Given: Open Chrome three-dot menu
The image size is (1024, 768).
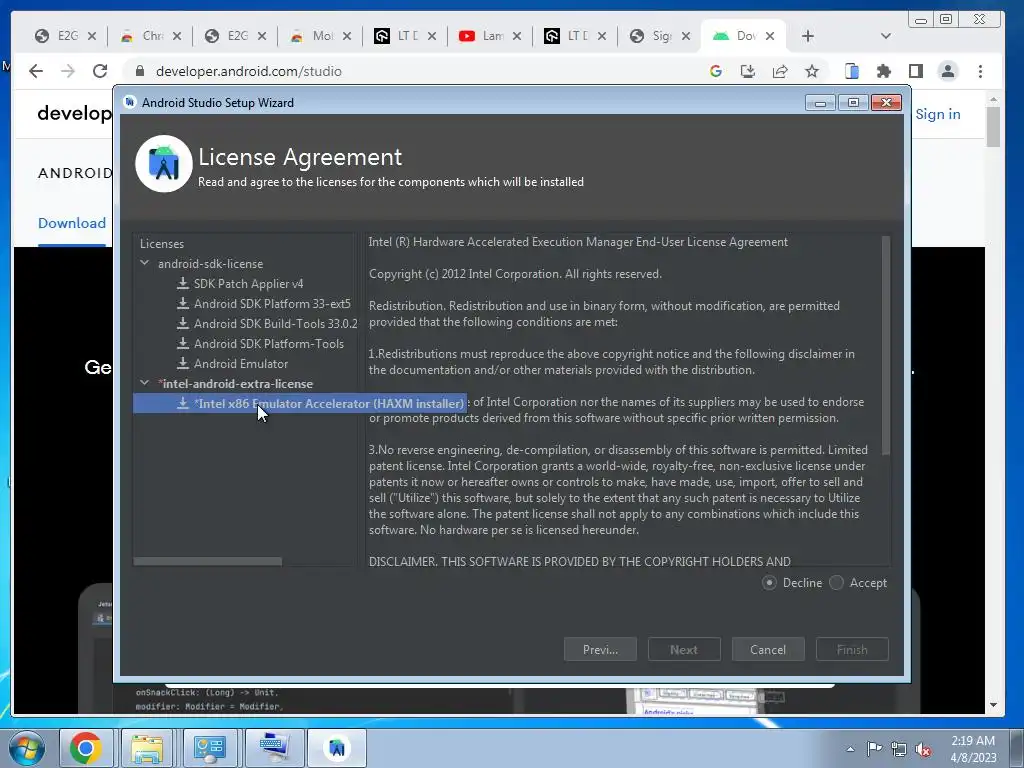Looking at the screenshot, I should pos(980,71).
